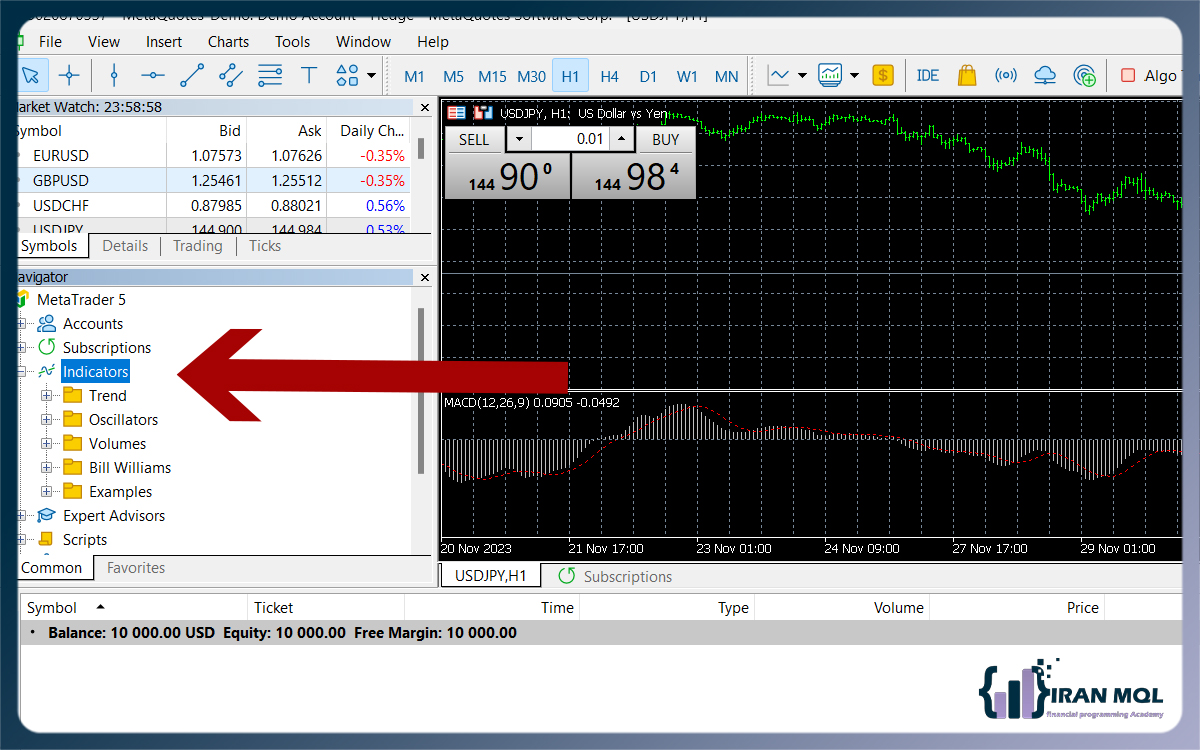Select the trendline drawing tool

[192, 75]
